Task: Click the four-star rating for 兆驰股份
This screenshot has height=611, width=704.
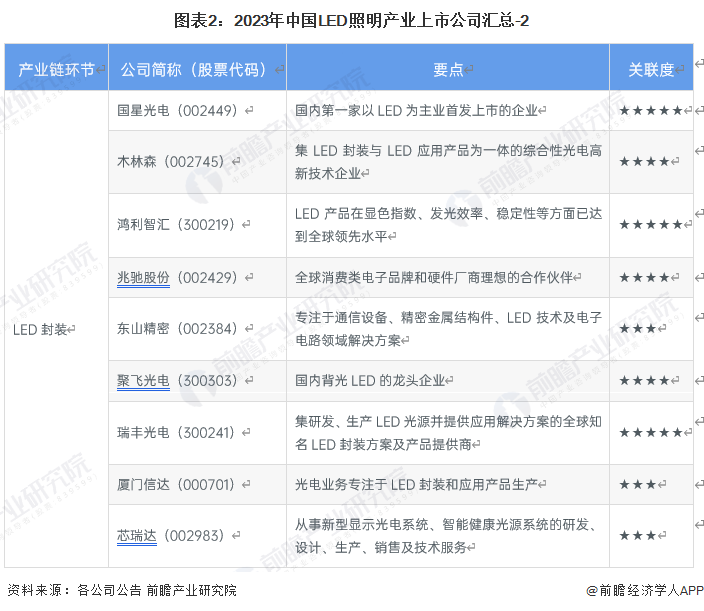Action: pos(645,277)
